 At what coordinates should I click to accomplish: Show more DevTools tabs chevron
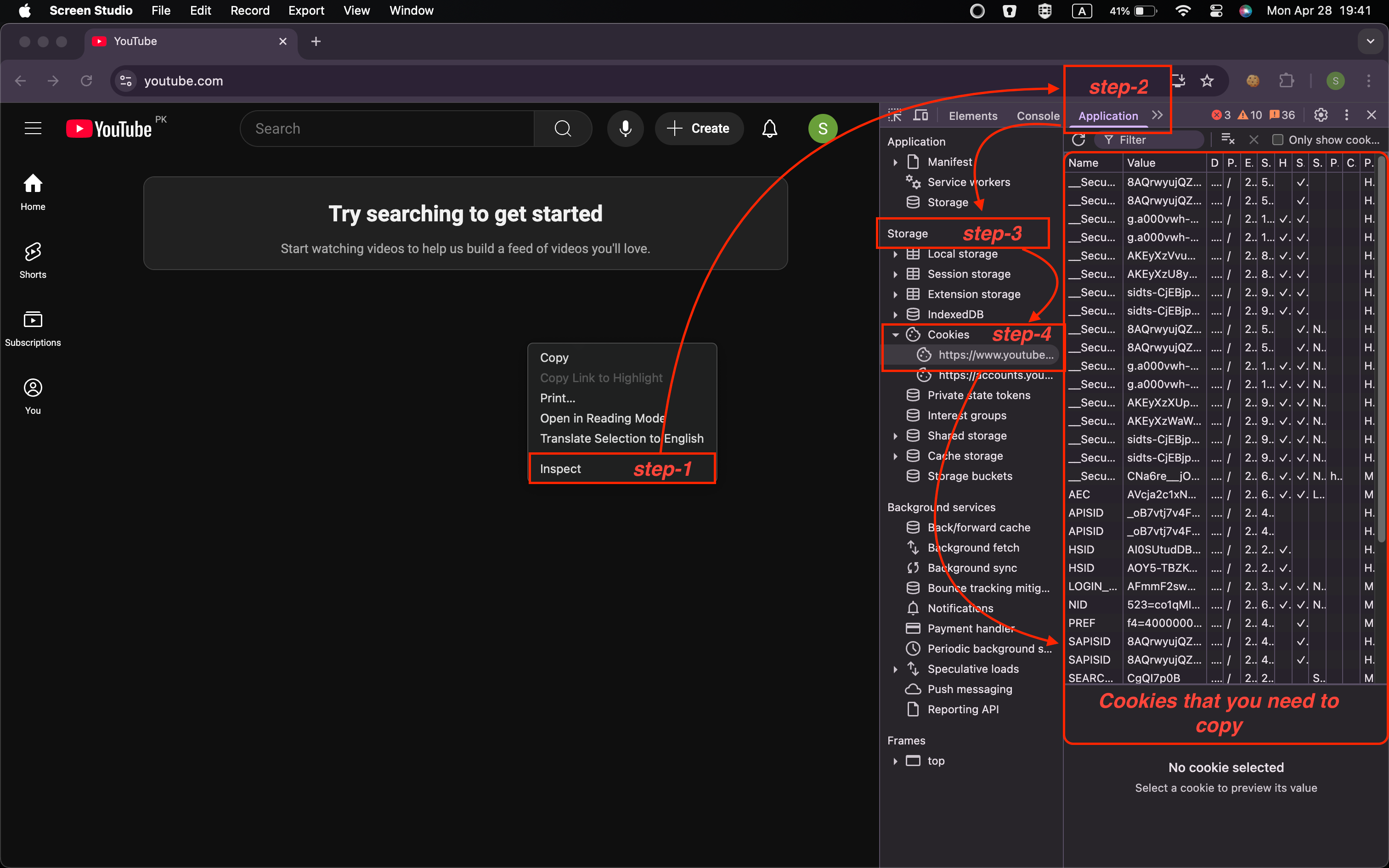coord(1157,115)
